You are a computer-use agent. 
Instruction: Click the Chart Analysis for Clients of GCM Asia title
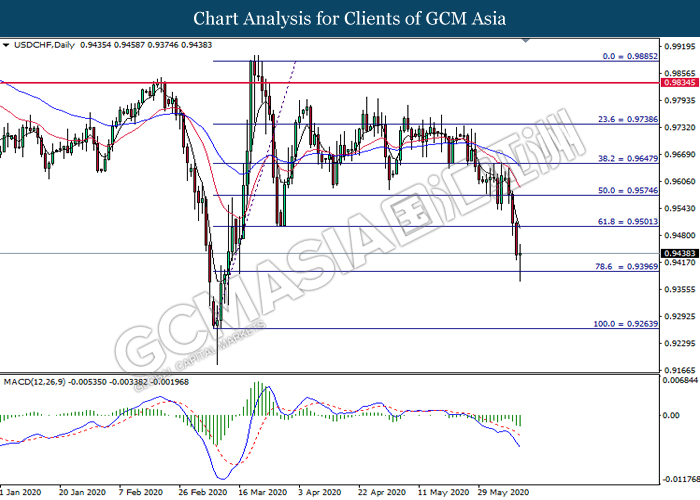coord(350,18)
